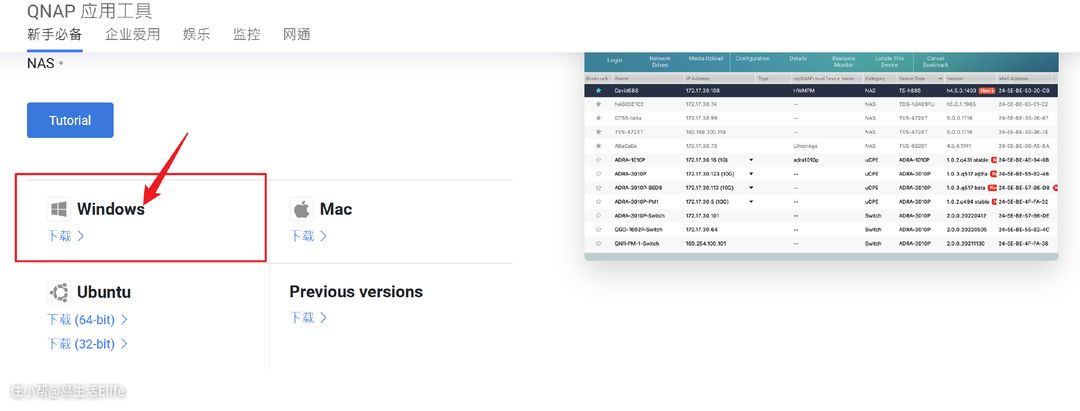Image resolution: width=1080 pixels, height=411 pixels.
Task: Click the Windows logo icon
Action: pos(59,209)
